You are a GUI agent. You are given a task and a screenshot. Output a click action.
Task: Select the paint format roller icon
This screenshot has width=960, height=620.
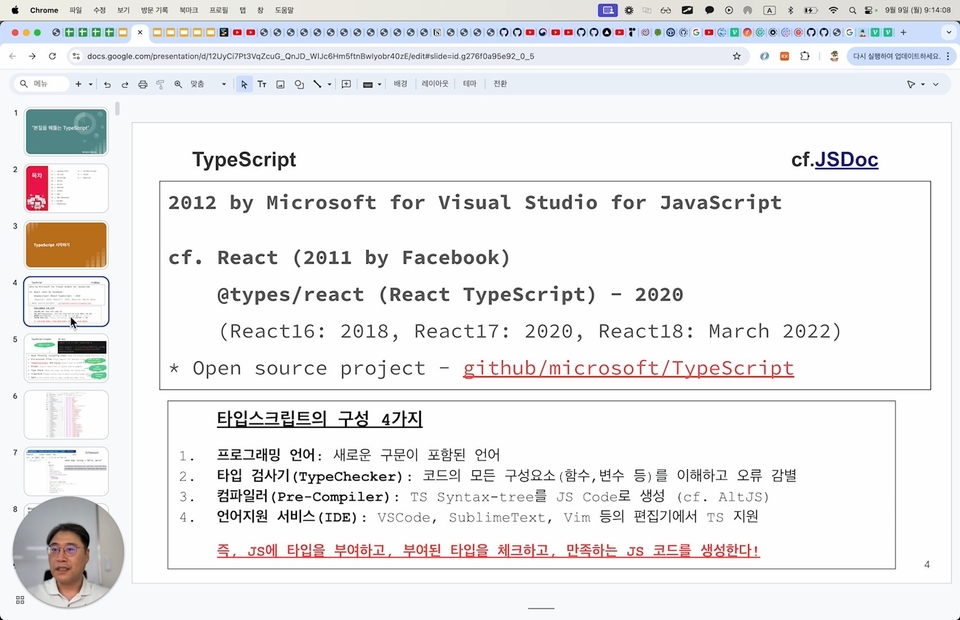click(x=160, y=84)
